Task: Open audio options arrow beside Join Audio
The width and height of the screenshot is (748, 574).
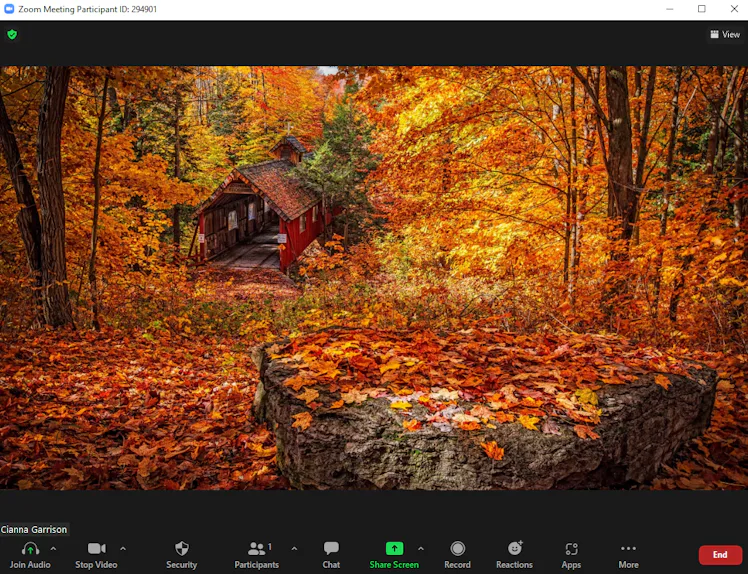Action: [x=53, y=549]
